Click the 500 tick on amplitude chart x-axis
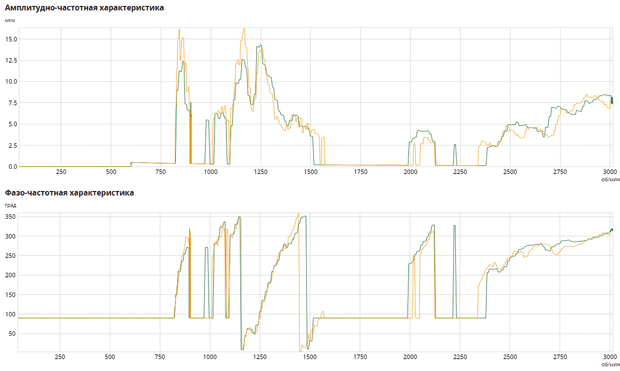Screen dimensions: 620x371 pyautogui.click(x=111, y=172)
